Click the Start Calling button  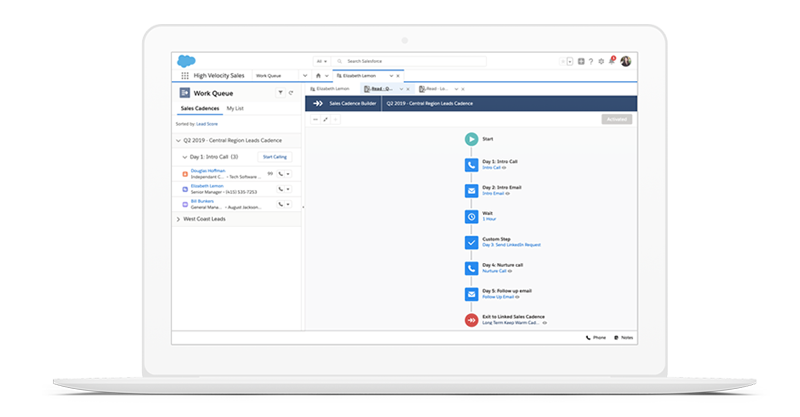pos(274,157)
